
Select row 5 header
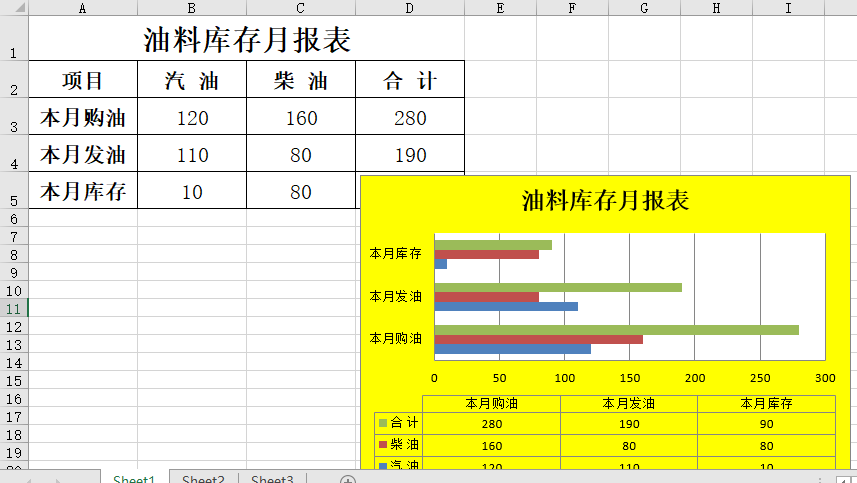pos(14,191)
